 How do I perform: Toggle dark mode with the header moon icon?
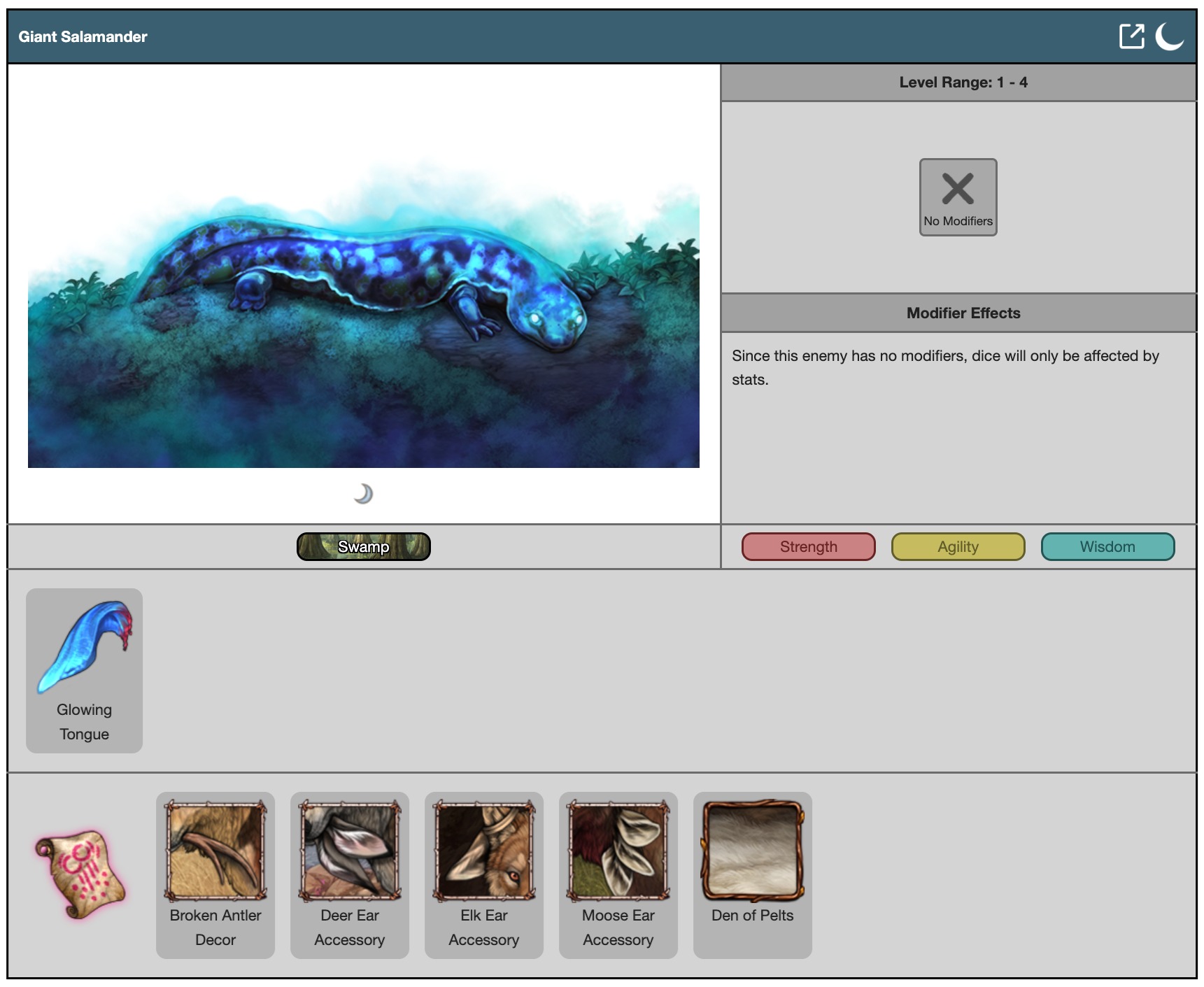click(1168, 36)
